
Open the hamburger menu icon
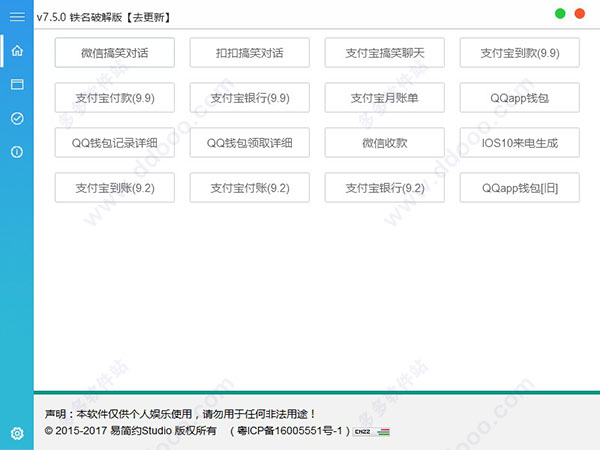click(x=17, y=16)
